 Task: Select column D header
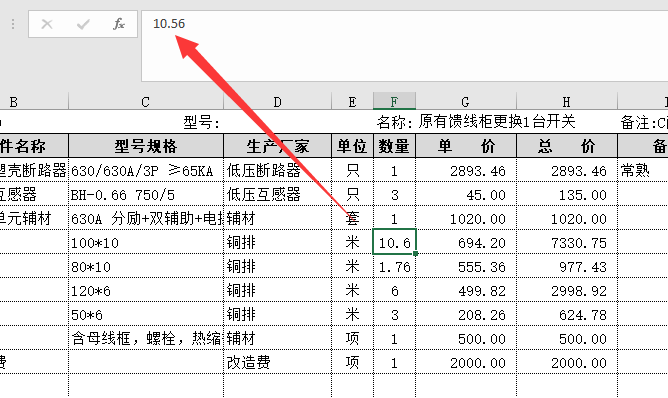point(277,102)
